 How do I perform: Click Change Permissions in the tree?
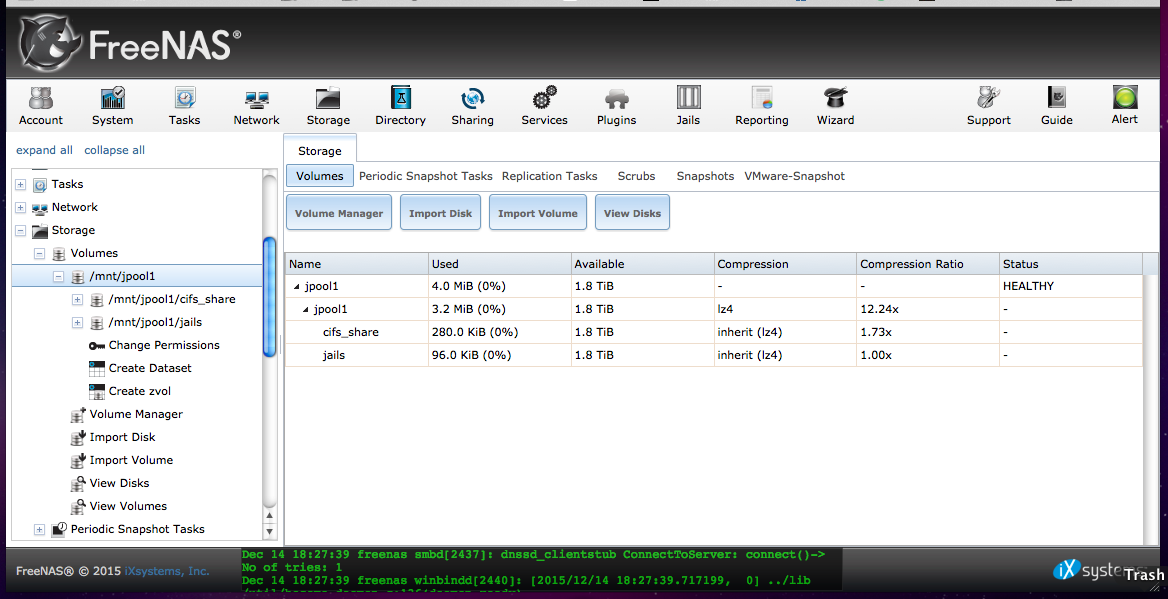(x=164, y=345)
